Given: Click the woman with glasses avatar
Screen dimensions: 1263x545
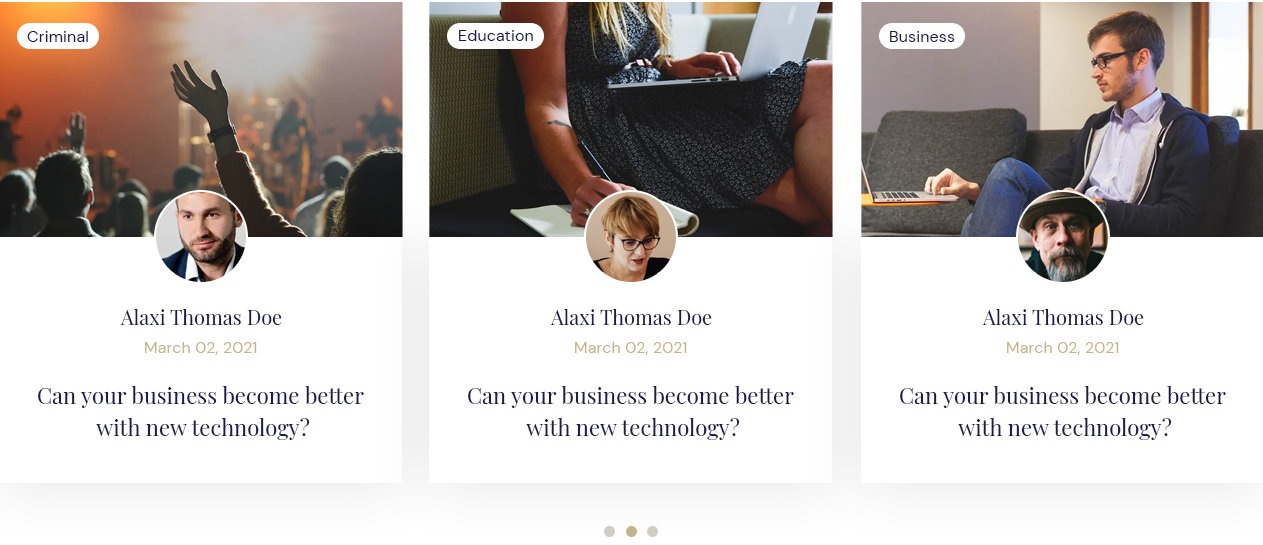Looking at the screenshot, I should click(x=631, y=236).
